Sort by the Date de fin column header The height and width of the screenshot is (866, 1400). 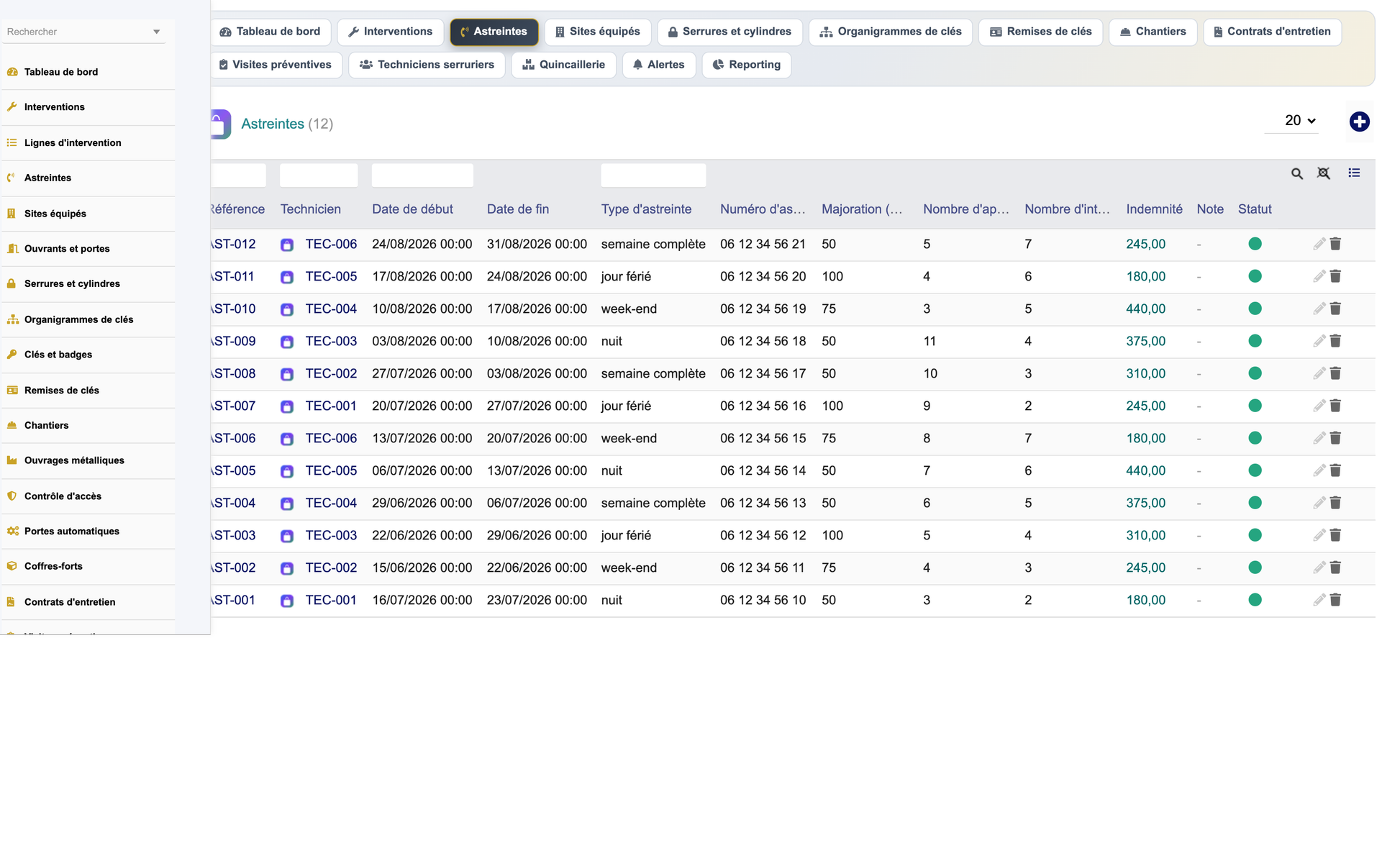click(x=517, y=209)
